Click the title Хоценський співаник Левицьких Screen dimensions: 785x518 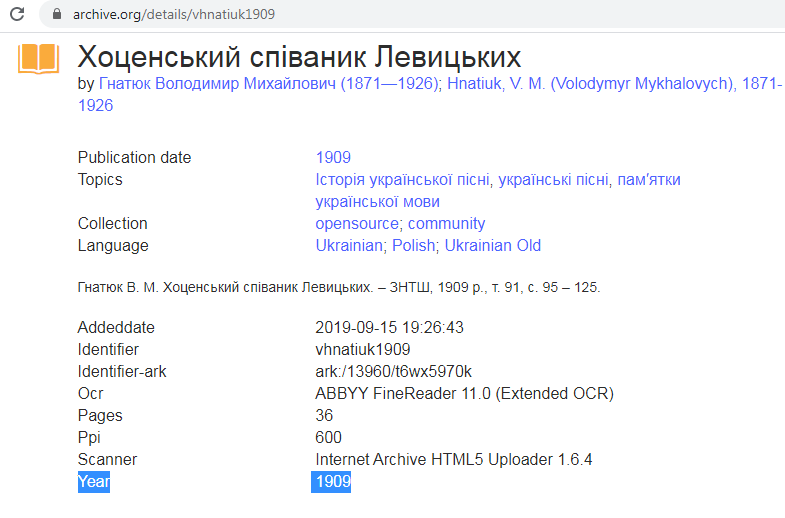(299, 55)
